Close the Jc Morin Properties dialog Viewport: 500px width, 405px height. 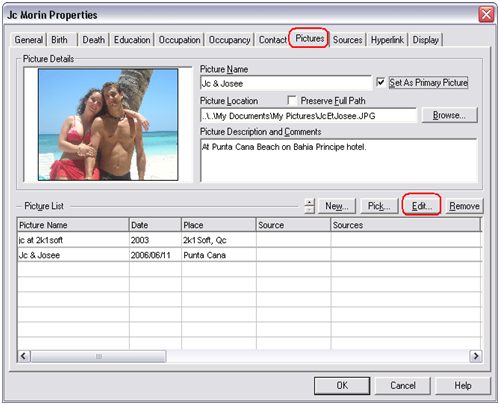click(486, 14)
